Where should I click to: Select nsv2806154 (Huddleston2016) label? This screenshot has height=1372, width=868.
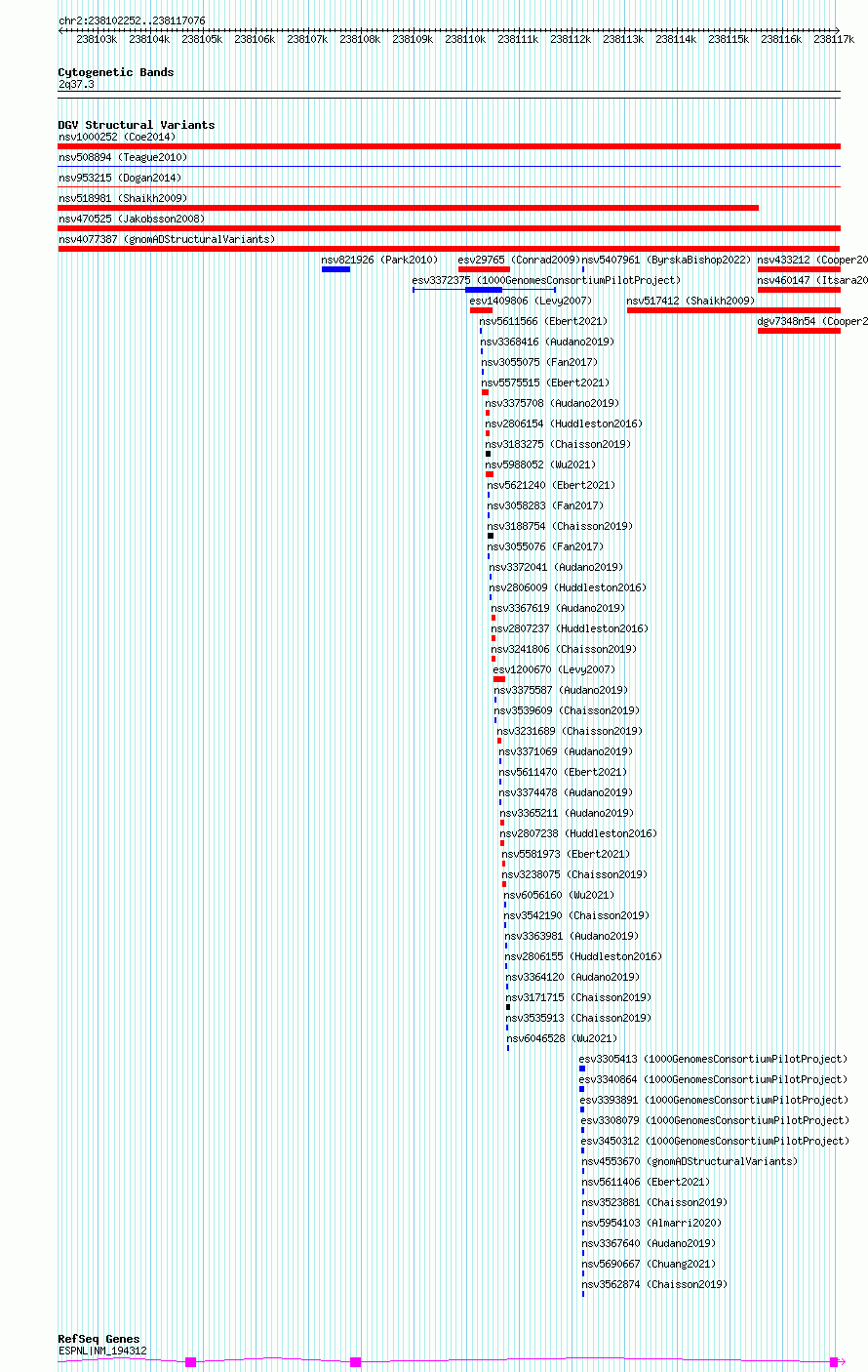[x=564, y=424]
